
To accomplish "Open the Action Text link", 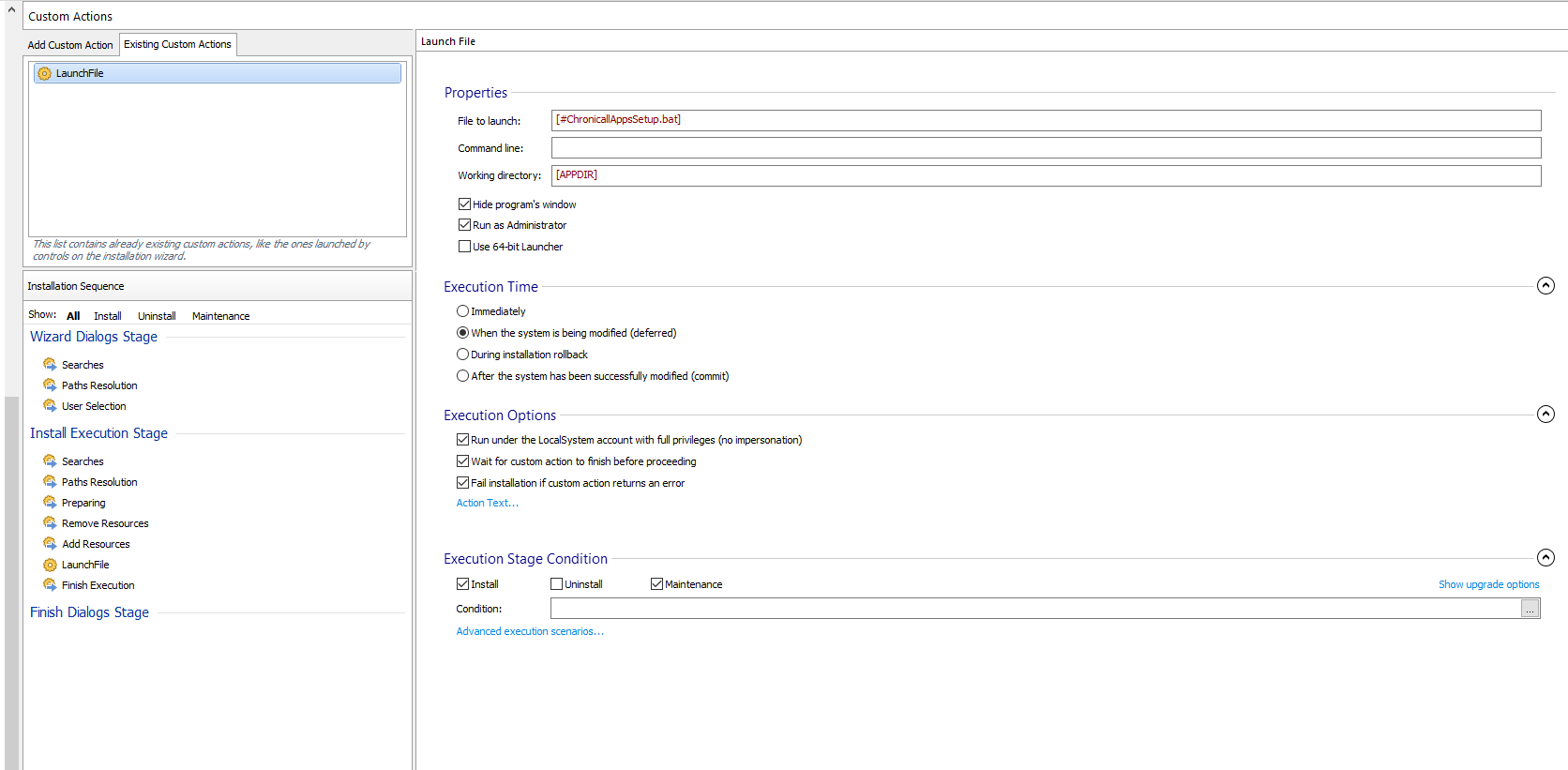I will [487, 503].
